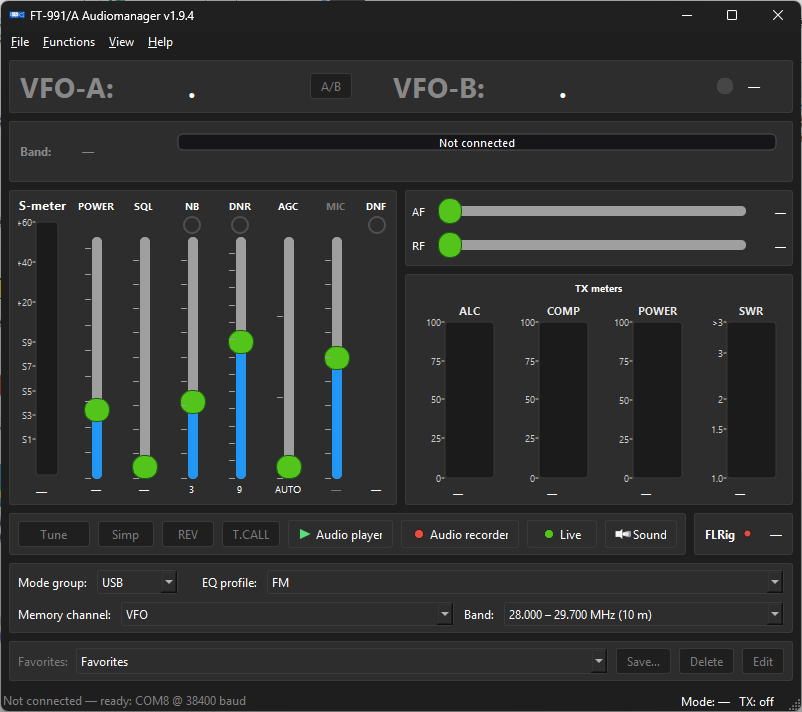Screen dimensions: 802x712
Task: Expand the Band range dropdown
Action: (x=775, y=614)
